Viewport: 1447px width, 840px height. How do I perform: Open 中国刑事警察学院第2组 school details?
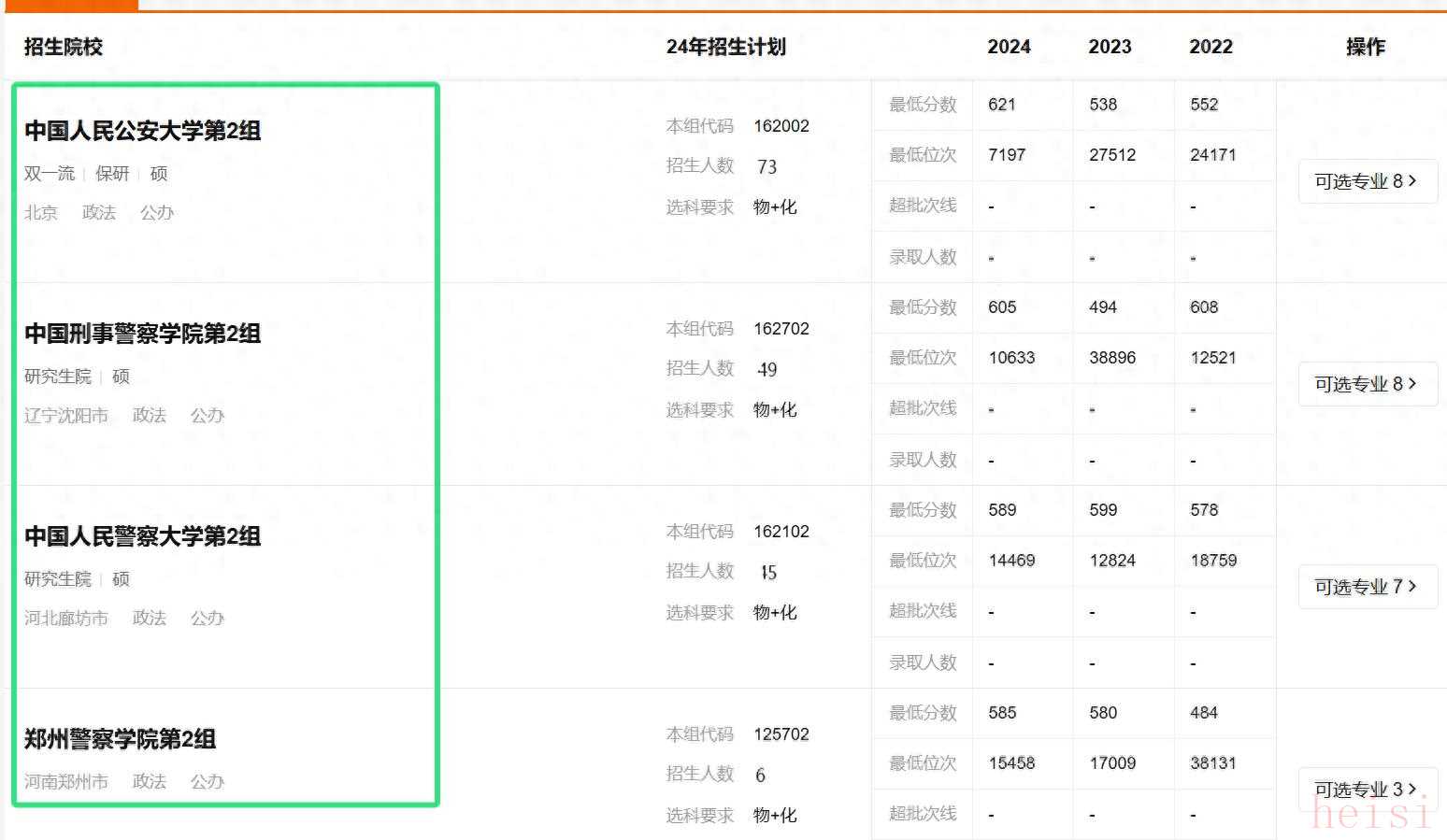click(x=142, y=334)
